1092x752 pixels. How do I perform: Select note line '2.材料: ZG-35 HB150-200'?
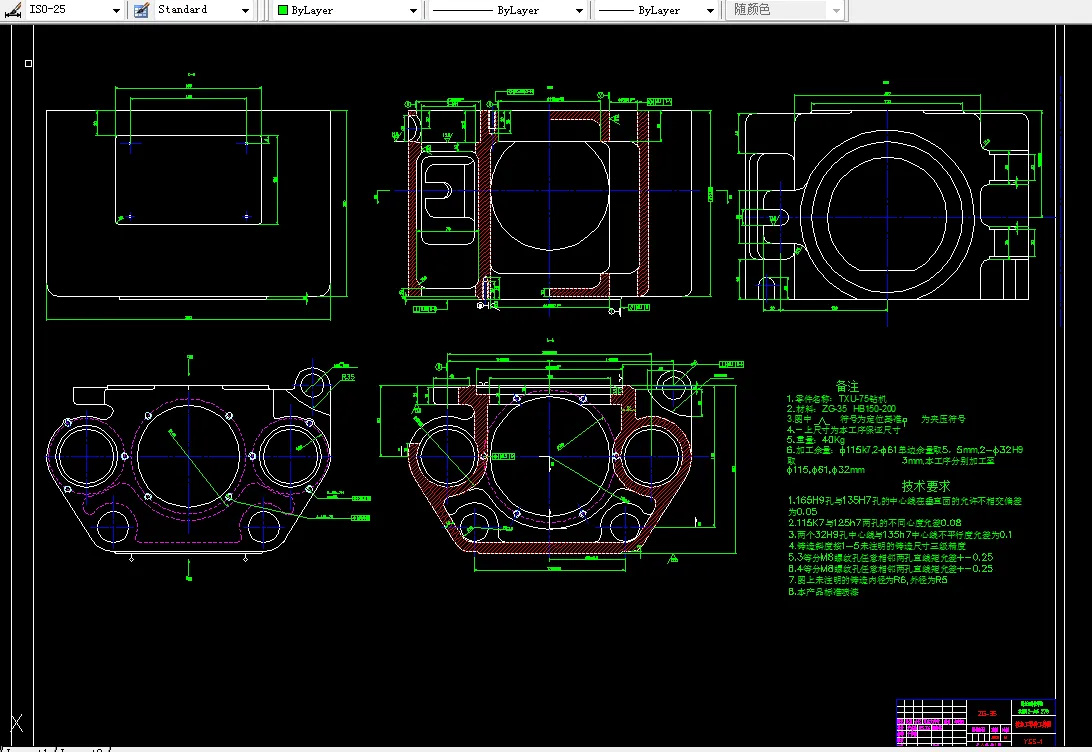(841, 409)
